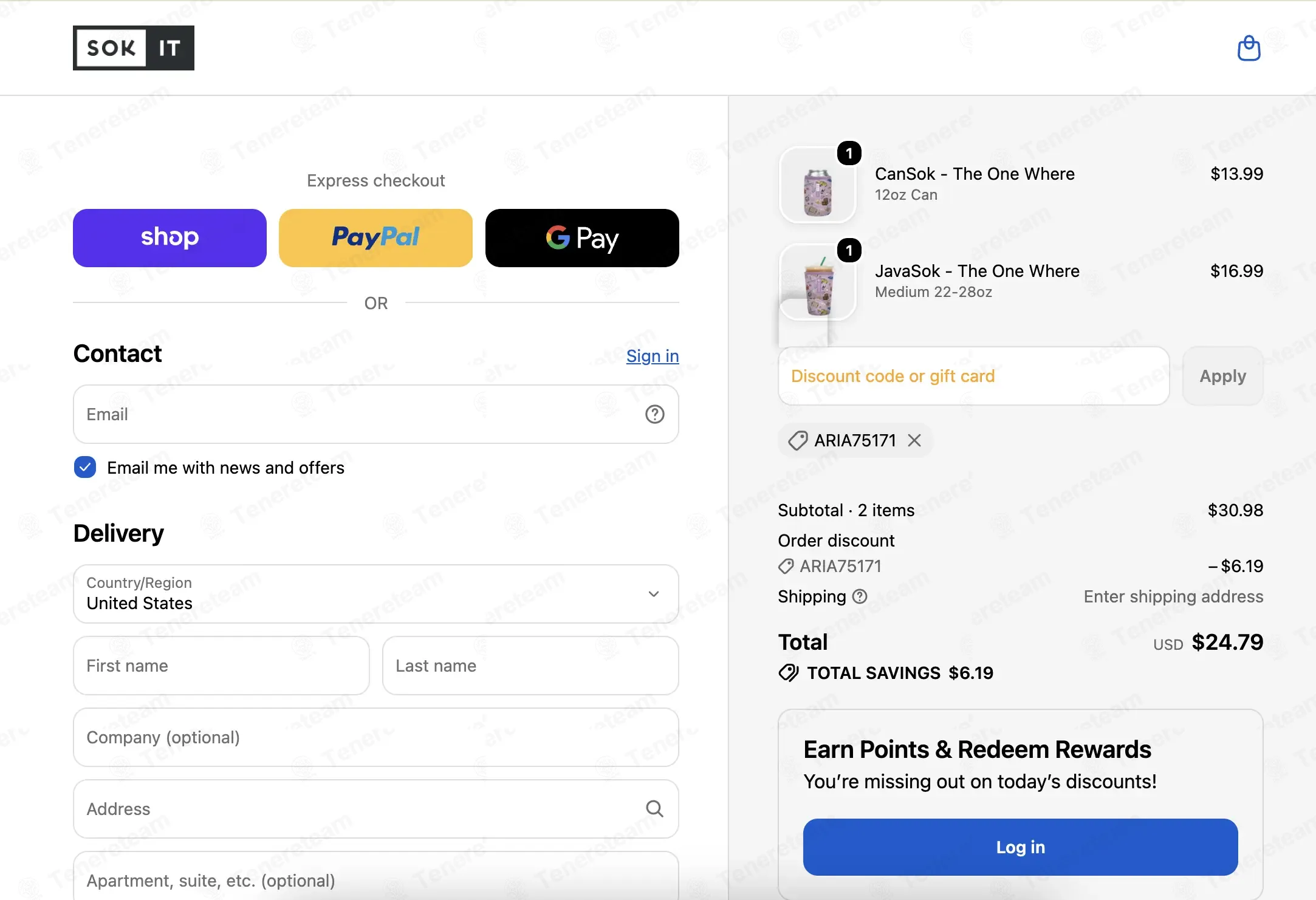Click the Total Savings tag icon

coord(789,673)
